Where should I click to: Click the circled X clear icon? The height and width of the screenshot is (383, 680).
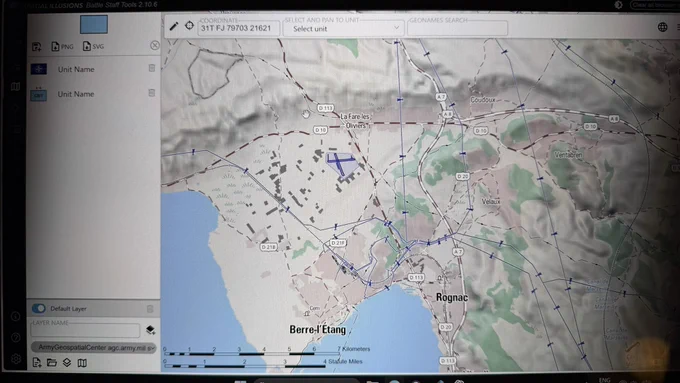coord(154,46)
